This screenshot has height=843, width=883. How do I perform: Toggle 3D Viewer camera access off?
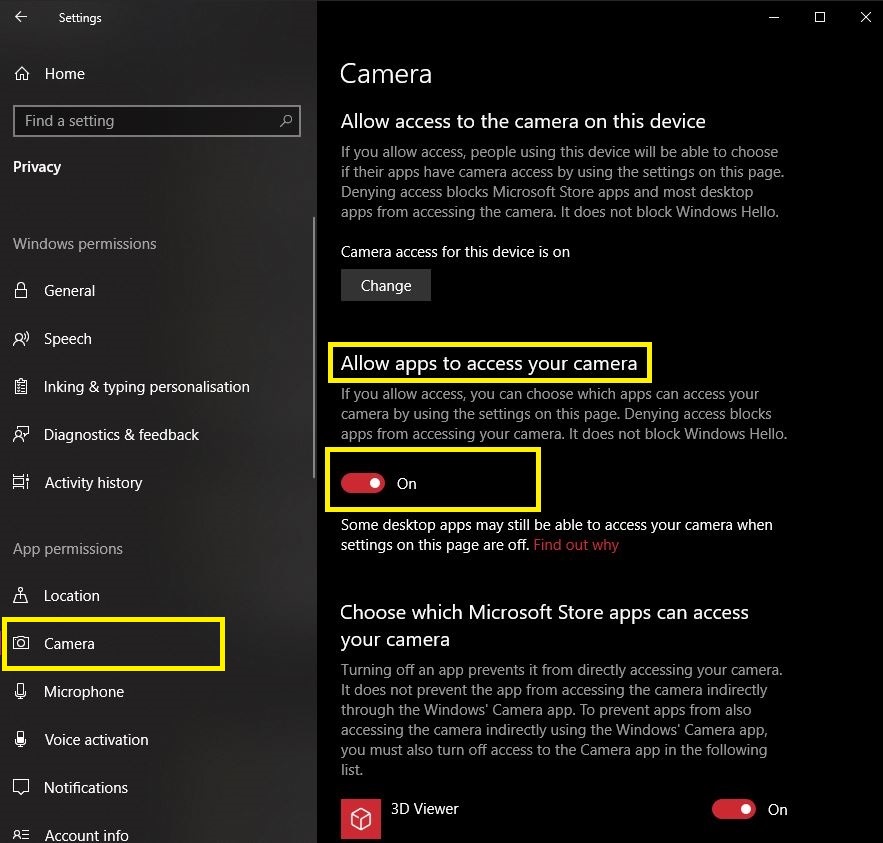tap(734, 809)
